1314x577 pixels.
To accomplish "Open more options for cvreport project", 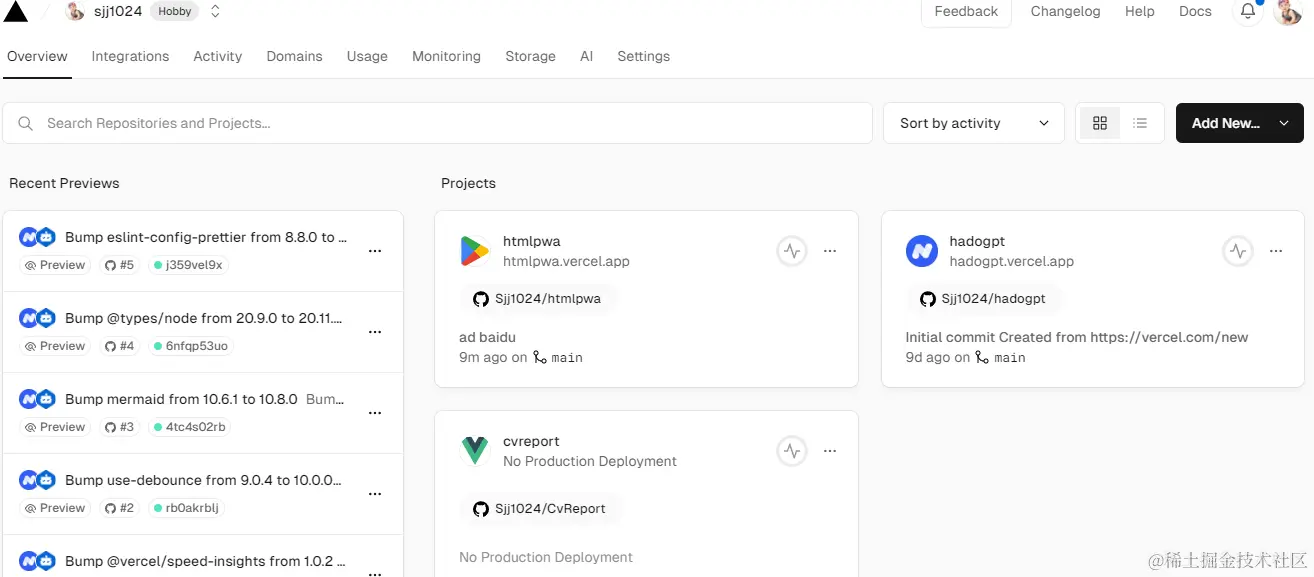I will click(830, 452).
